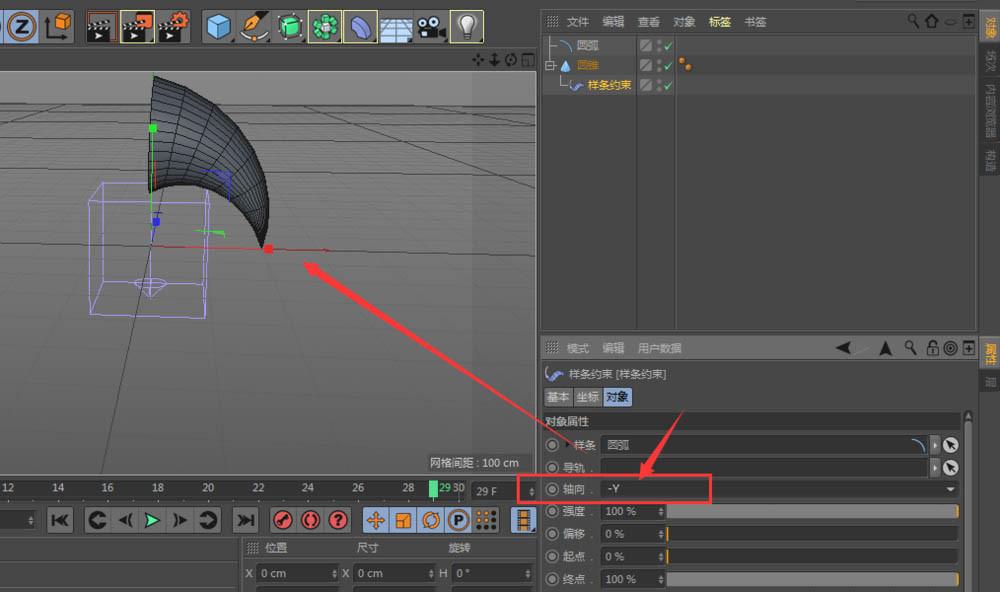
Task: Create a Camera with the camera icon
Action: pyautogui.click(x=430, y=26)
